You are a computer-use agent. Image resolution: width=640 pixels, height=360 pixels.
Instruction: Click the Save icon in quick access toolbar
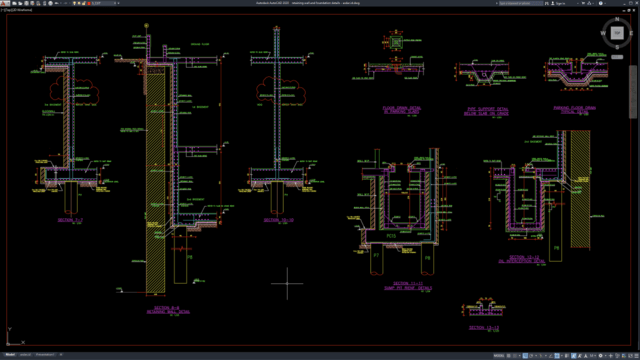[x=27, y=3]
